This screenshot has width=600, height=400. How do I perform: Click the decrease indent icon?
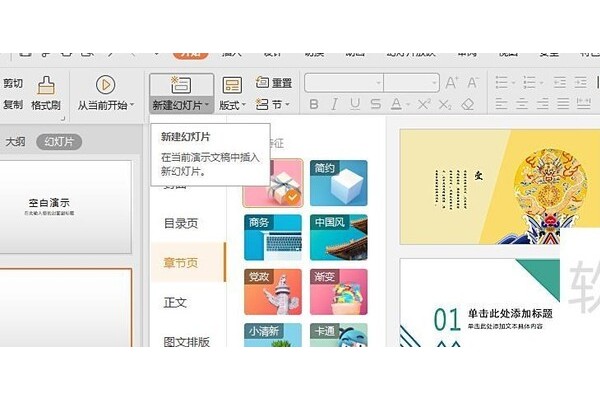[559, 82]
